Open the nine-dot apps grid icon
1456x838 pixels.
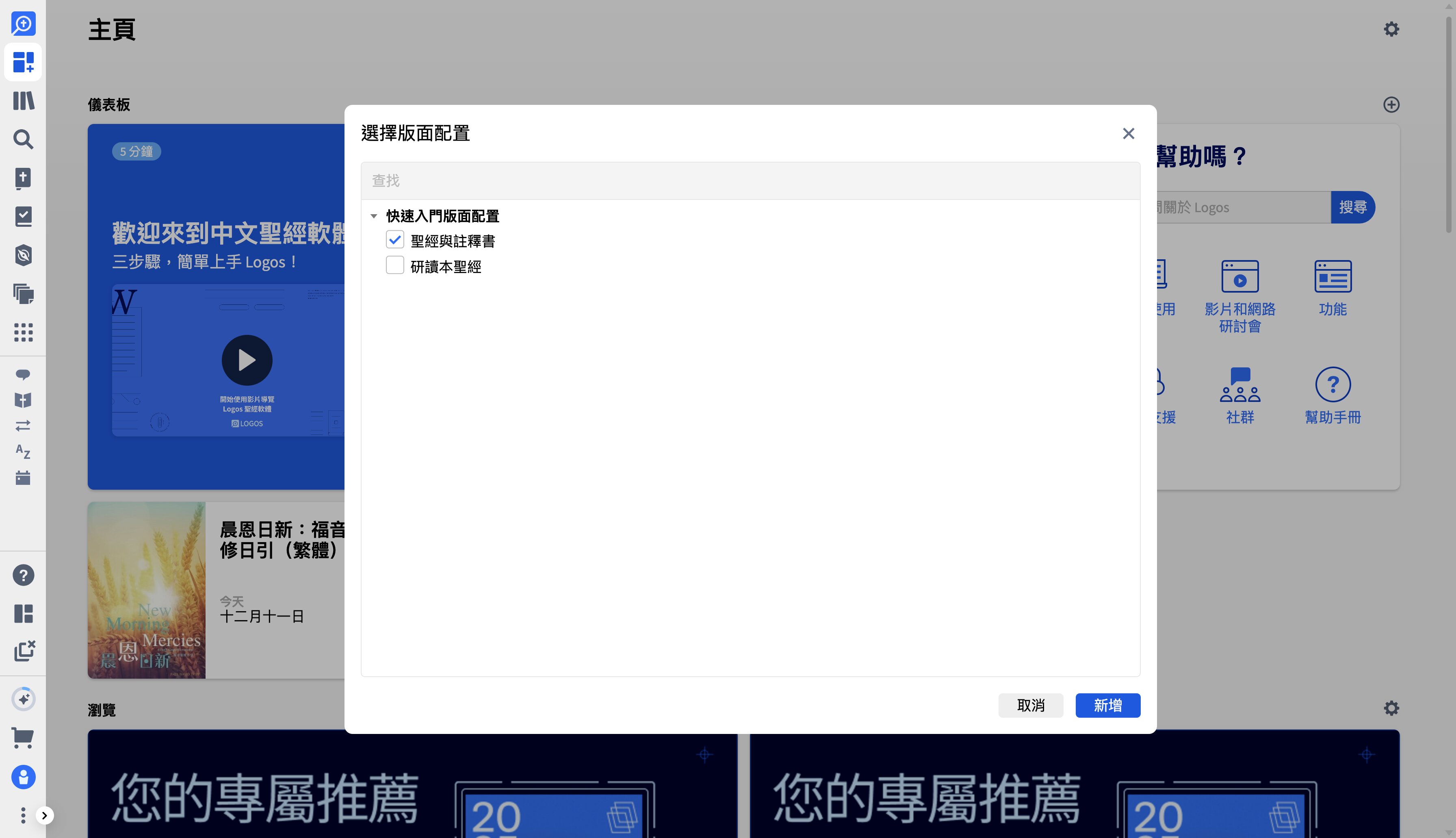click(23, 332)
